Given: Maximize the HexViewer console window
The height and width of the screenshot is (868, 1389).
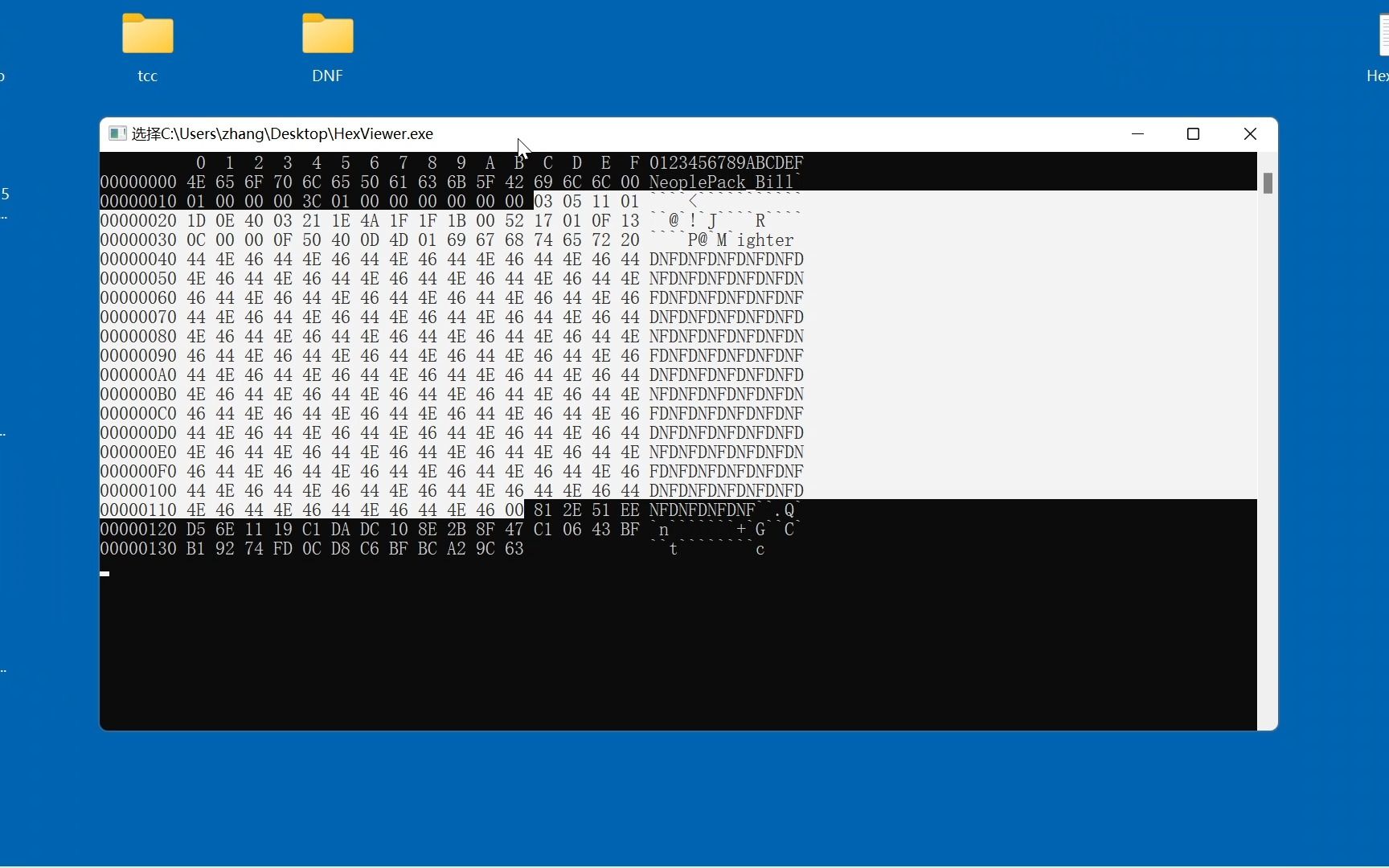Looking at the screenshot, I should pos(1194,133).
